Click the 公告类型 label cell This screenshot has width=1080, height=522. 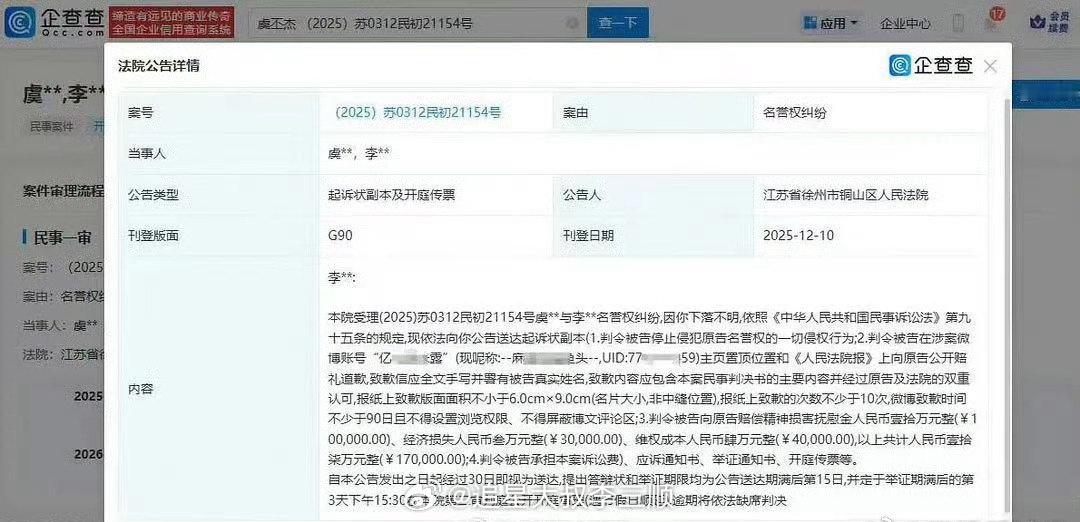coord(219,195)
